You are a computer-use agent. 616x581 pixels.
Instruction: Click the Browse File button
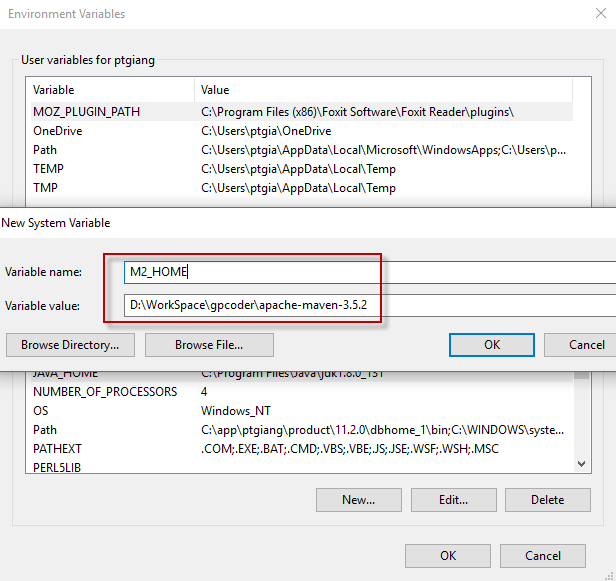(209, 344)
